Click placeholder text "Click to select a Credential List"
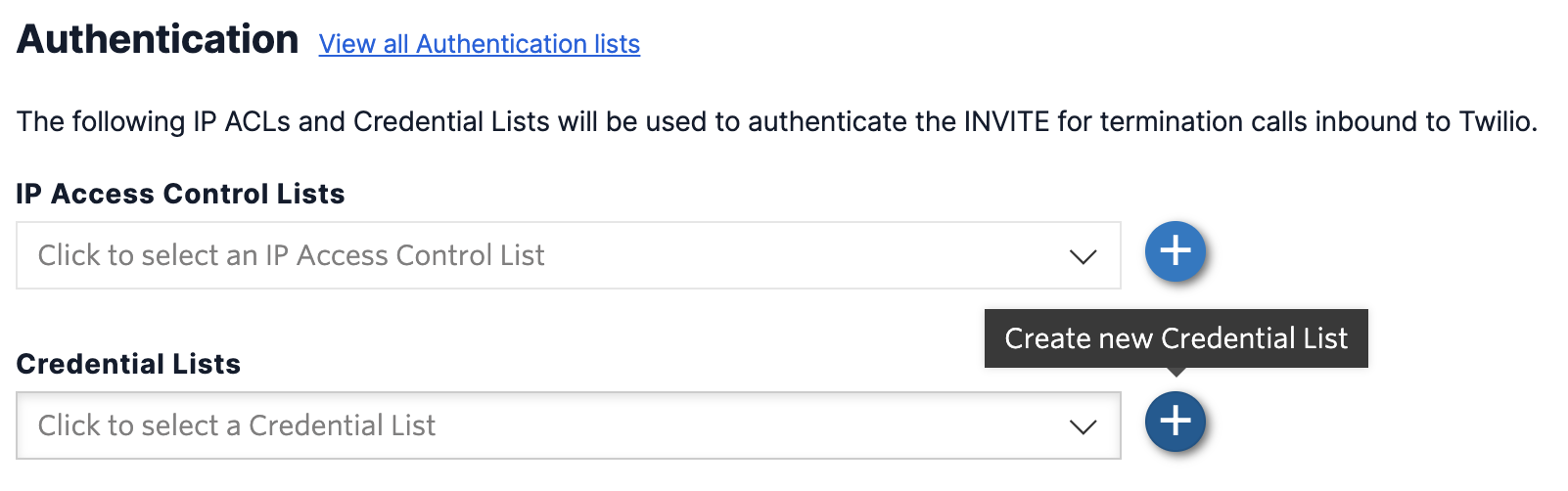The width and height of the screenshot is (1568, 491). [x=237, y=425]
